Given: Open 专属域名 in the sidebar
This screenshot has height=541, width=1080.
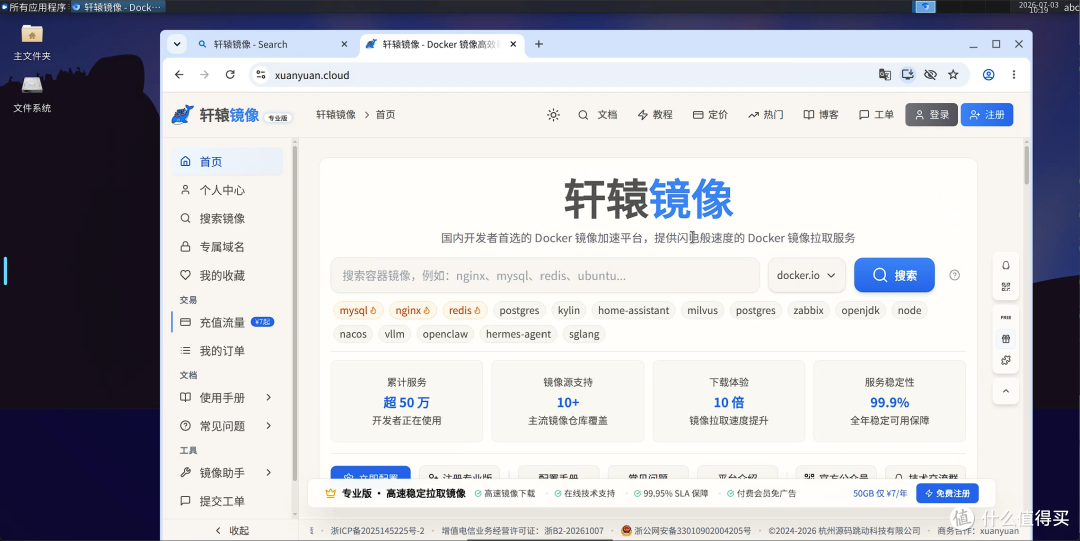Looking at the screenshot, I should (x=227, y=247).
